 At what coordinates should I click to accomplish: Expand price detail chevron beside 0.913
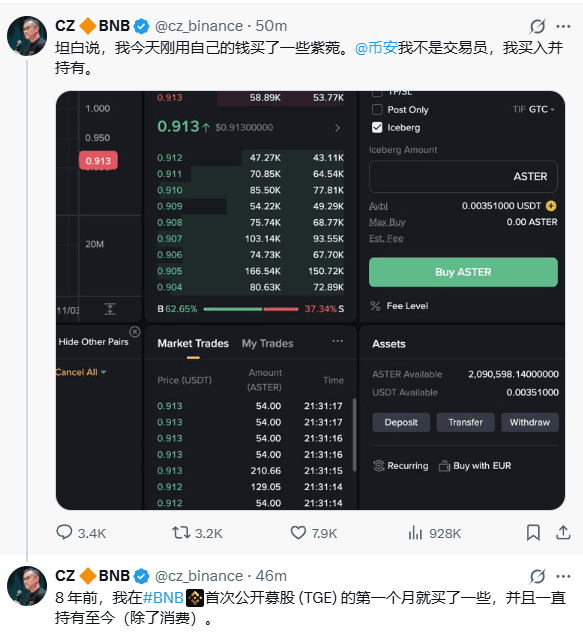coord(337,128)
